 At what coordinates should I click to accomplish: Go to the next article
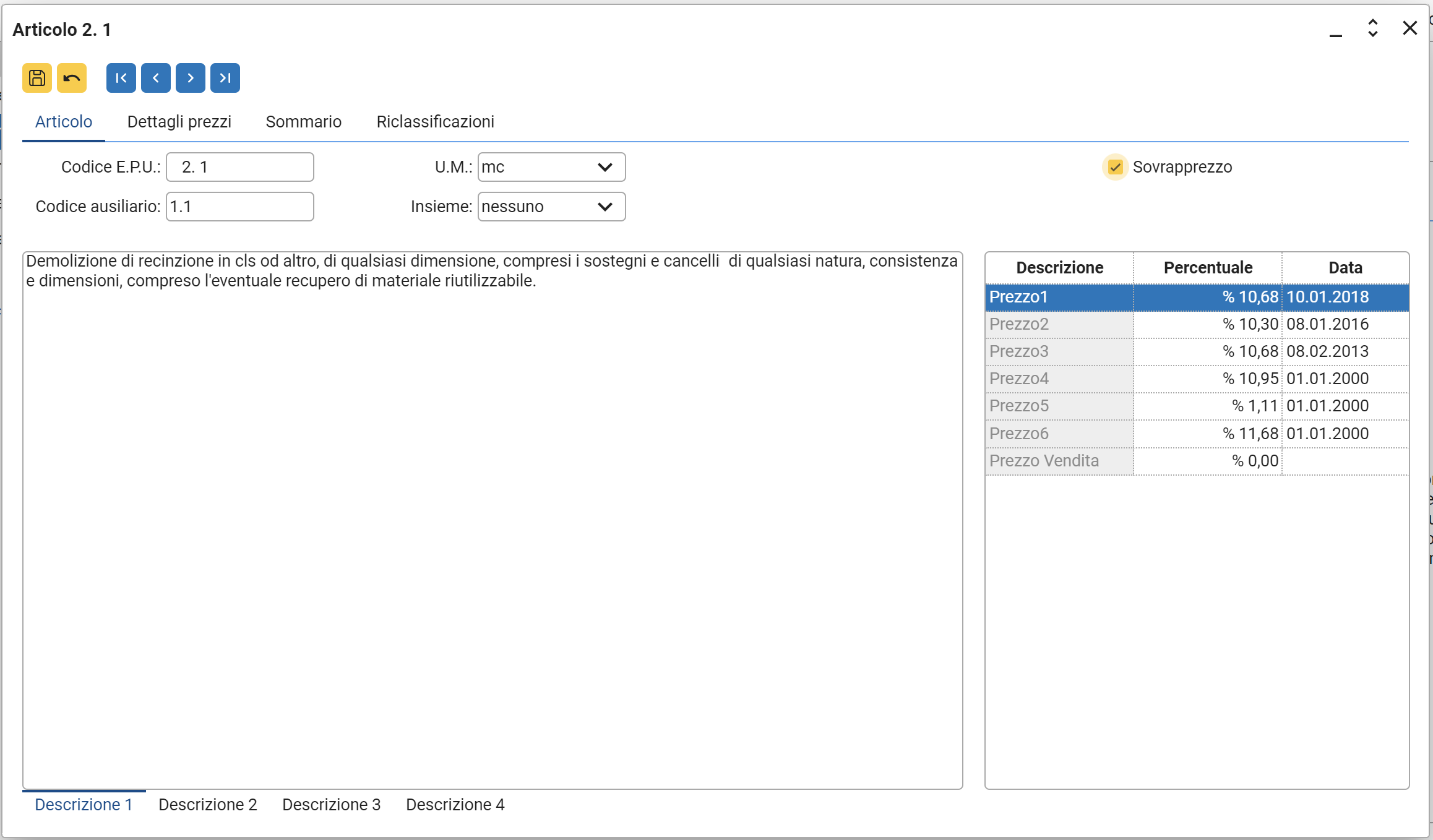[x=191, y=78]
